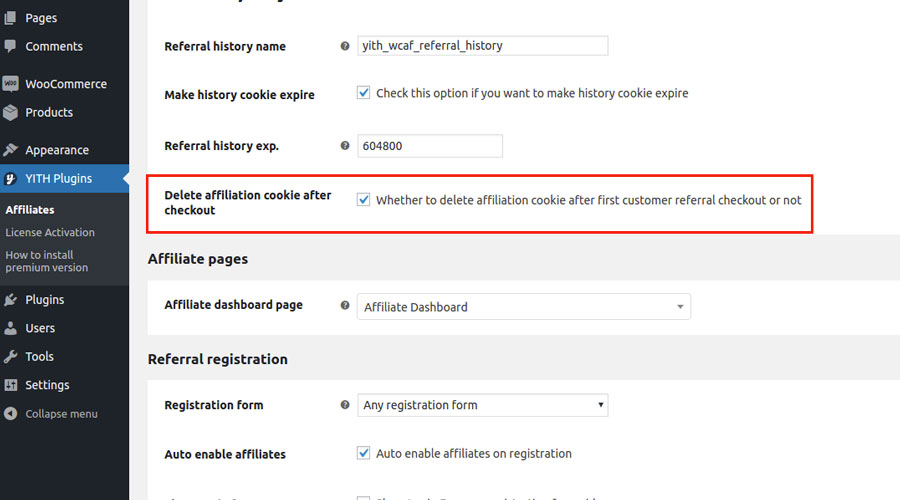Click the 'Affiliate pages' section heading
The width and height of the screenshot is (900, 500).
(197, 259)
